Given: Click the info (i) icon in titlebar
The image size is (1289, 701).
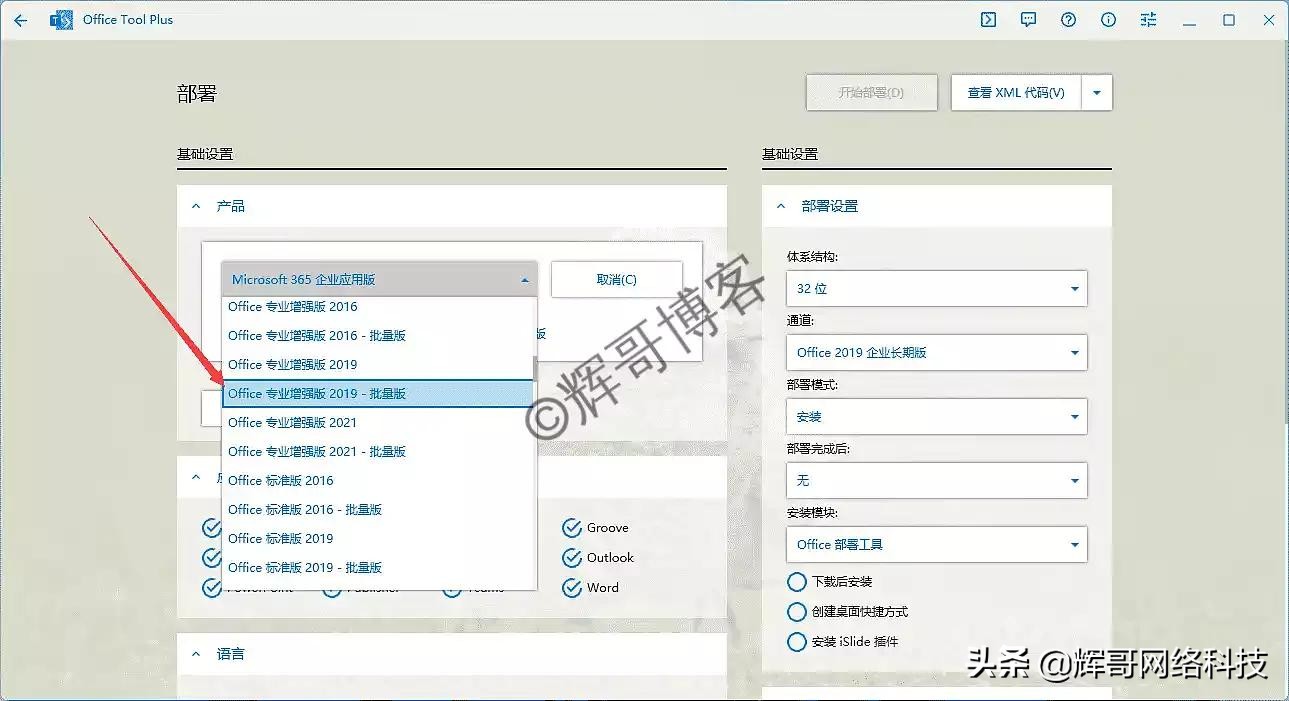Looking at the screenshot, I should tap(1108, 19).
